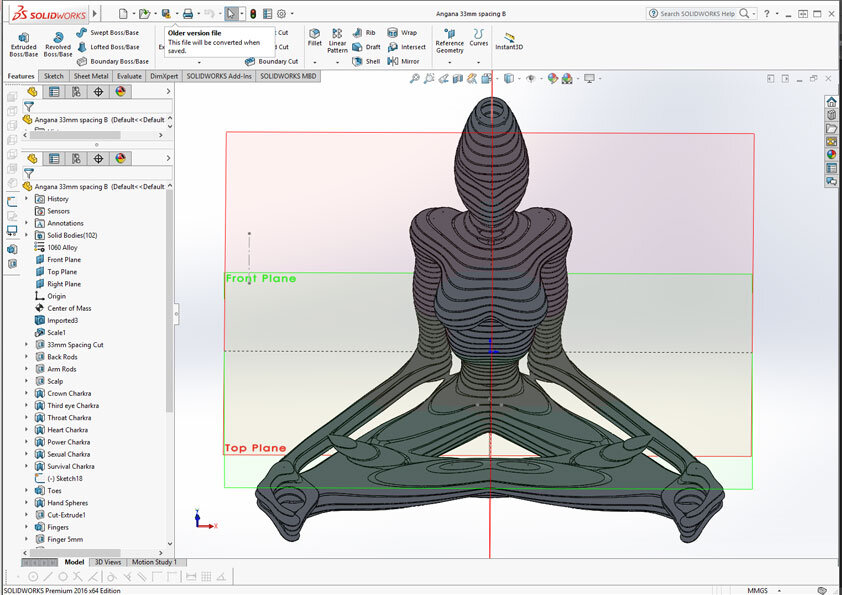This screenshot has height=595, width=842.
Task: Select the Mirror feature tool
Action: 403,61
